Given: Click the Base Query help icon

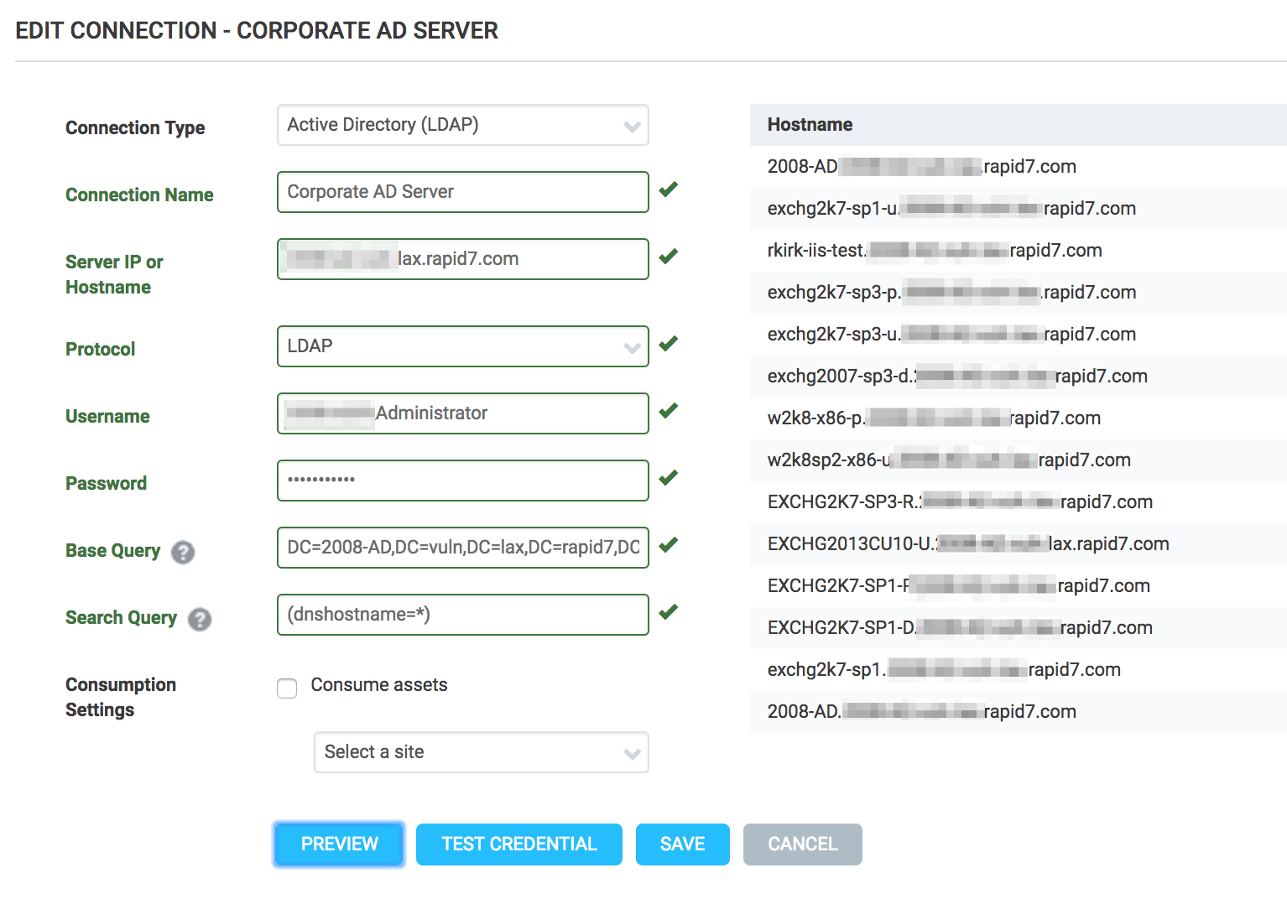Looking at the screenshot, I should coord(182,552).
